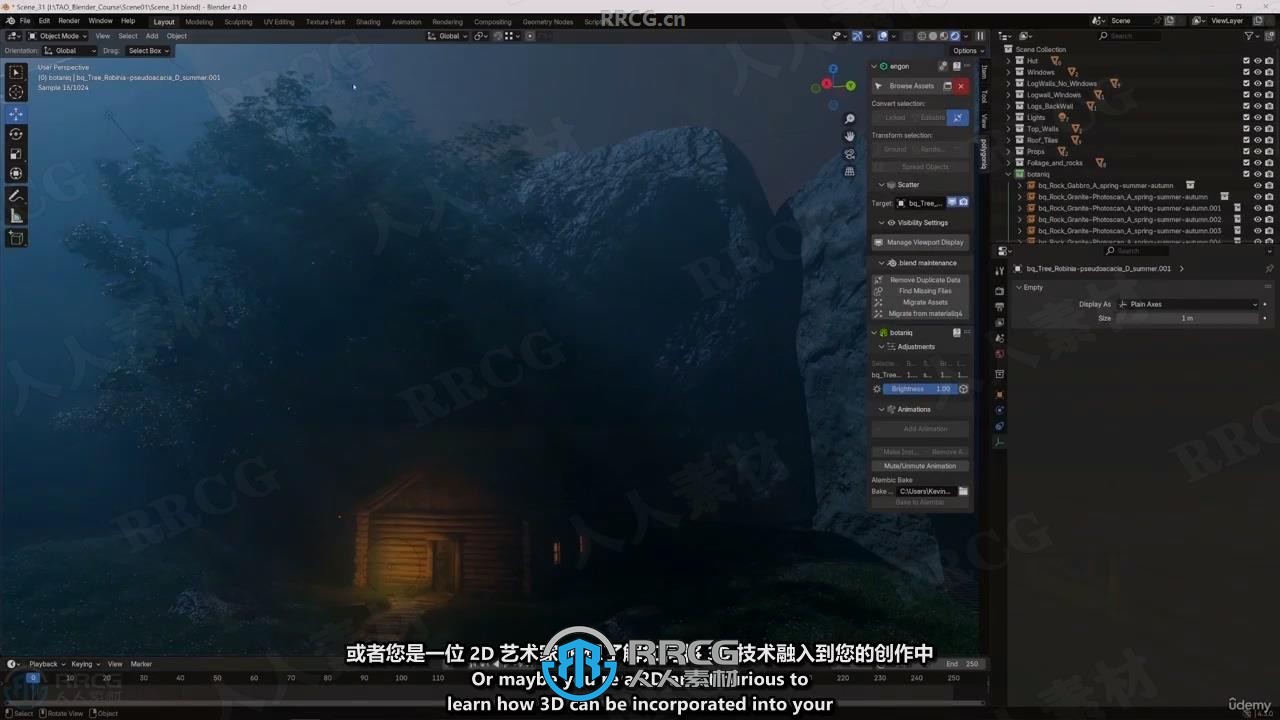Open the Scene properties tab icon
This screenshot has width=1280, height=720.
pos(999,338)
